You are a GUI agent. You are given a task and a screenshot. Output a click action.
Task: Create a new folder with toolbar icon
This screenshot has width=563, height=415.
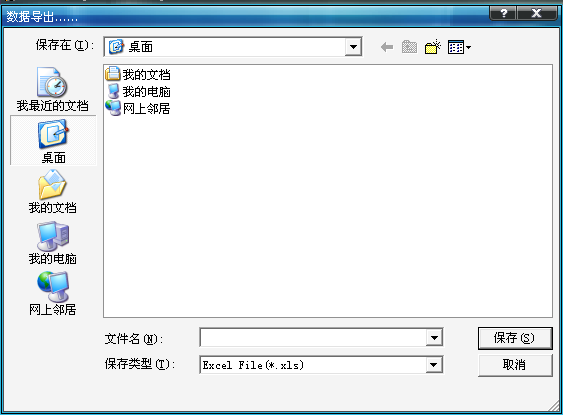[432, 47]
